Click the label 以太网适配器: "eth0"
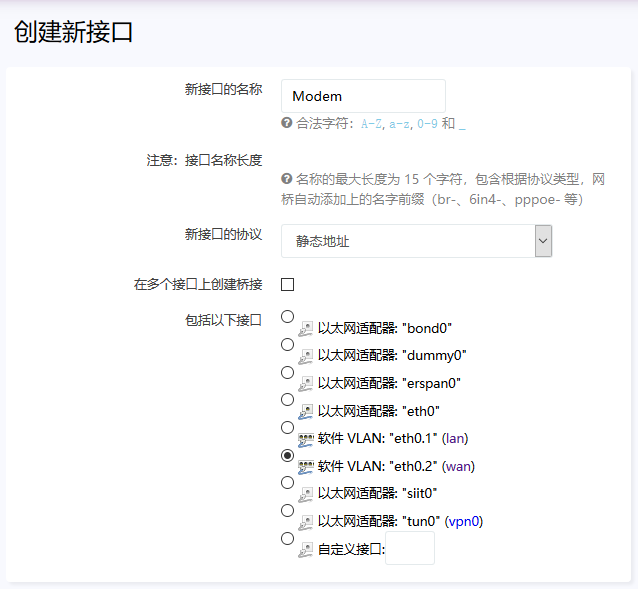The width and height of the screenshot is (638, 589). coord(378,411)
